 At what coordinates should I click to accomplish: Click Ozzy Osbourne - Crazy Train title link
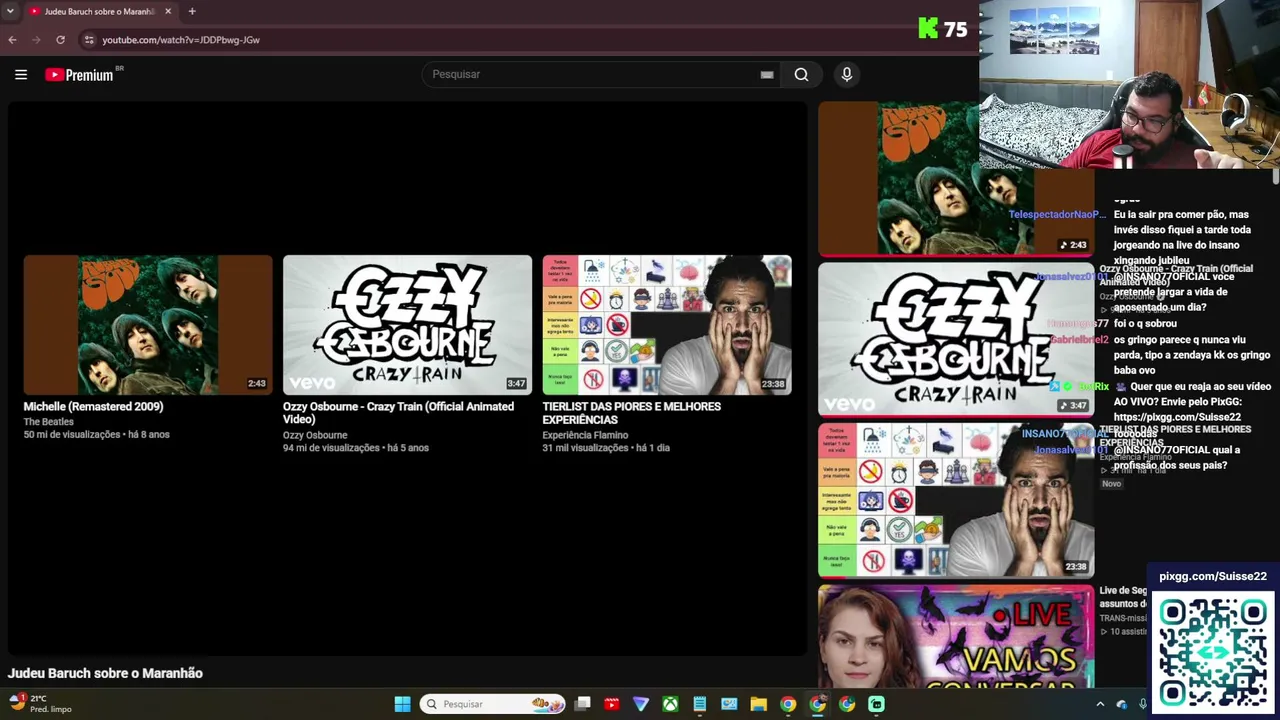tap(398, 413)
